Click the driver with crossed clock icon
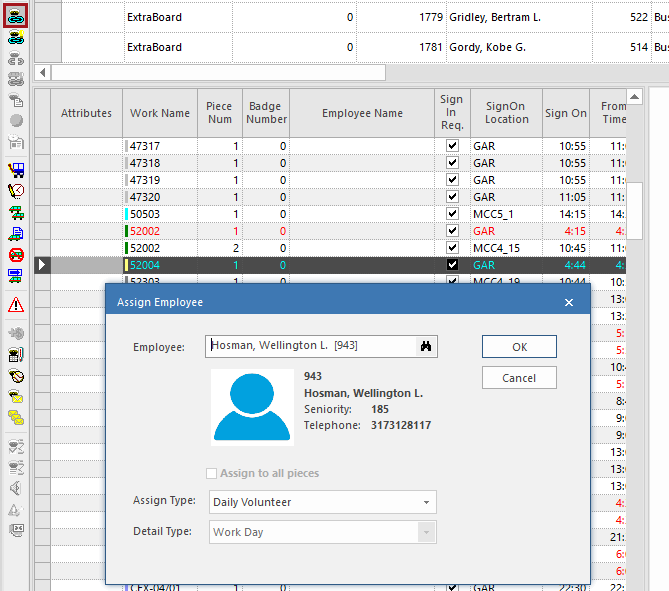Viewport: 669px width, 591px height. point(16,376)
